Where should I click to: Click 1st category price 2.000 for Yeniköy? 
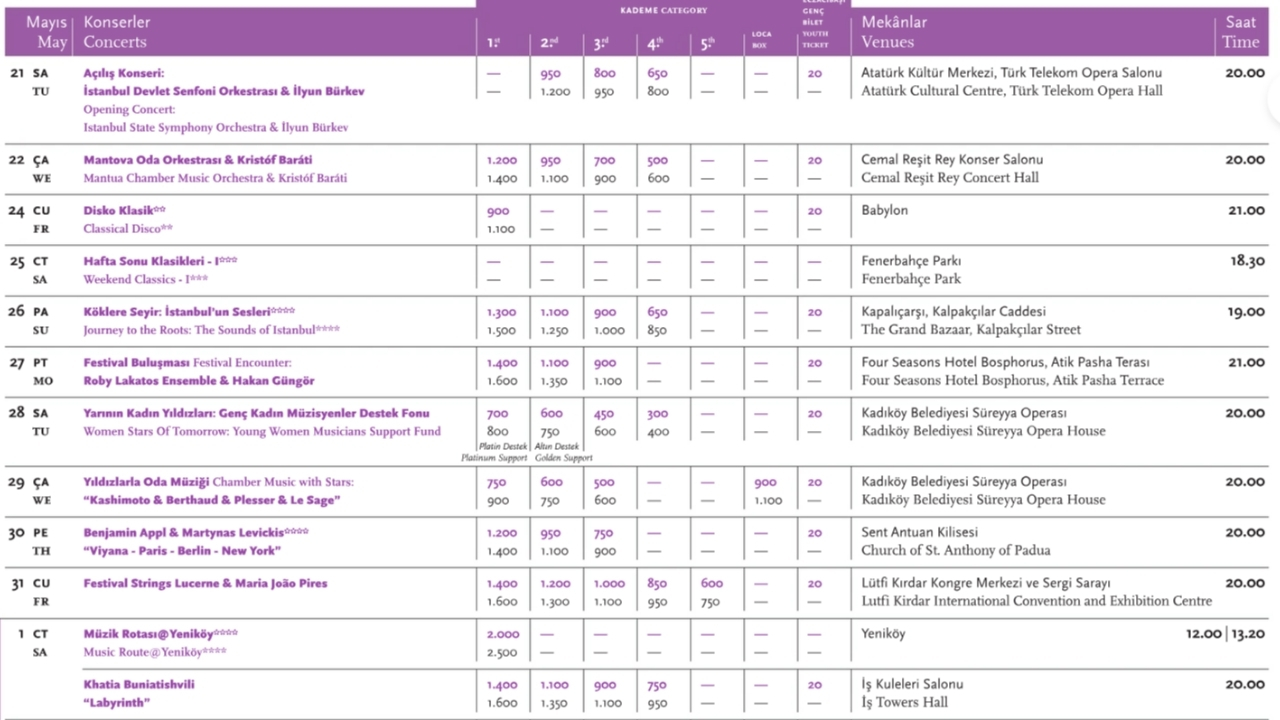(502, 635)
